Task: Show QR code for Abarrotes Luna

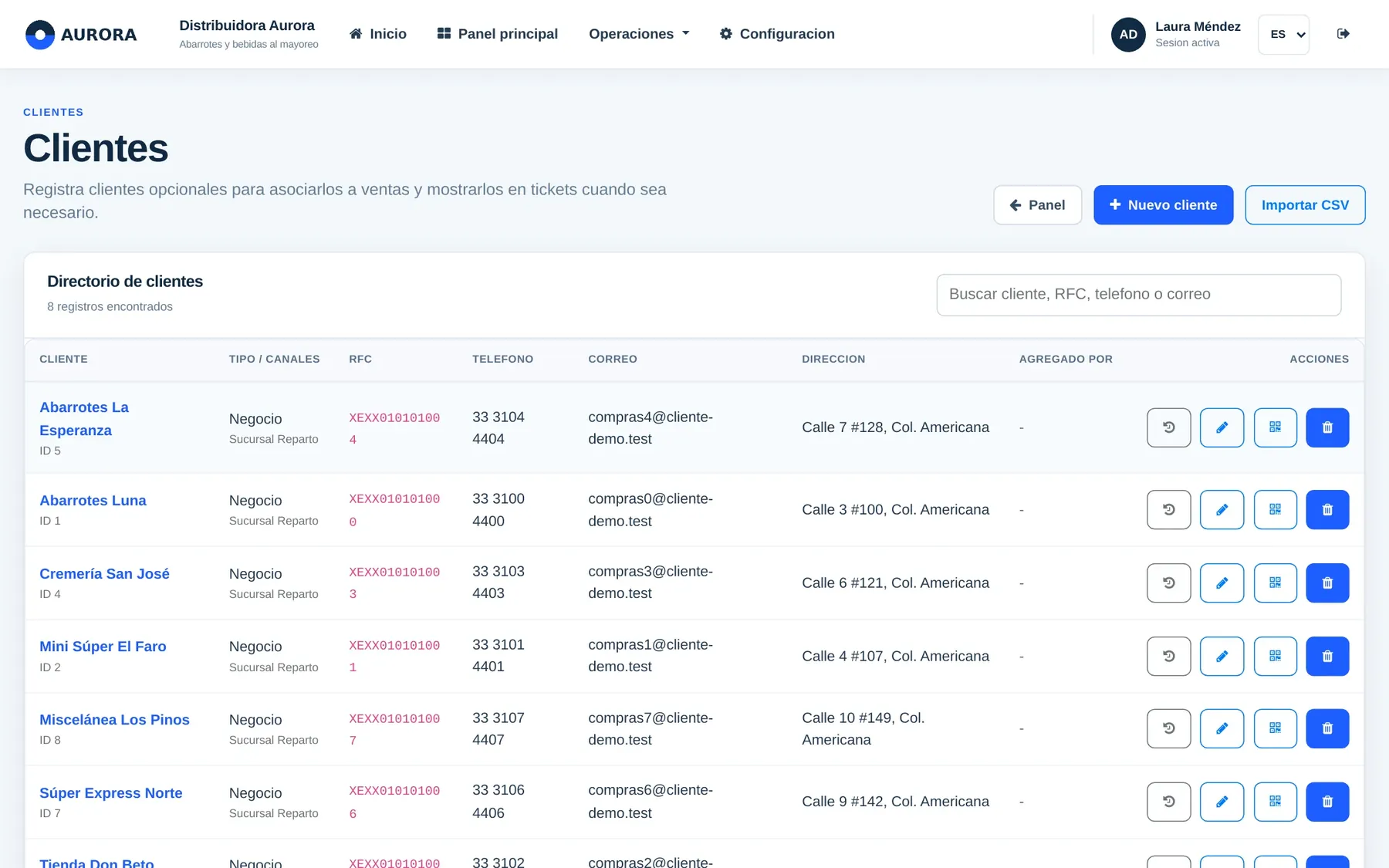Action: pyautogui.click(x=1275, y=509)
